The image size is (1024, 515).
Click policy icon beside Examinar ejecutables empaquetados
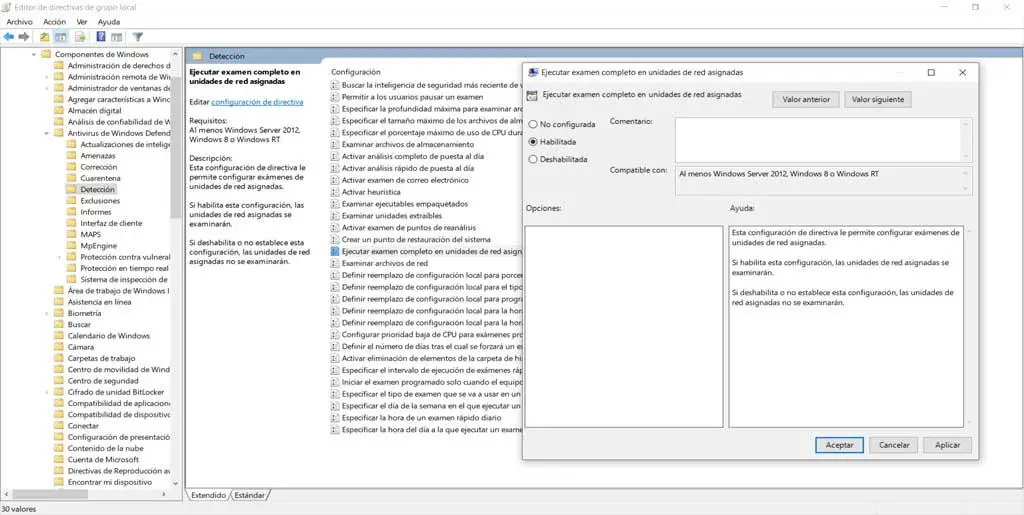pyautogui.click(x=335, y=204)
